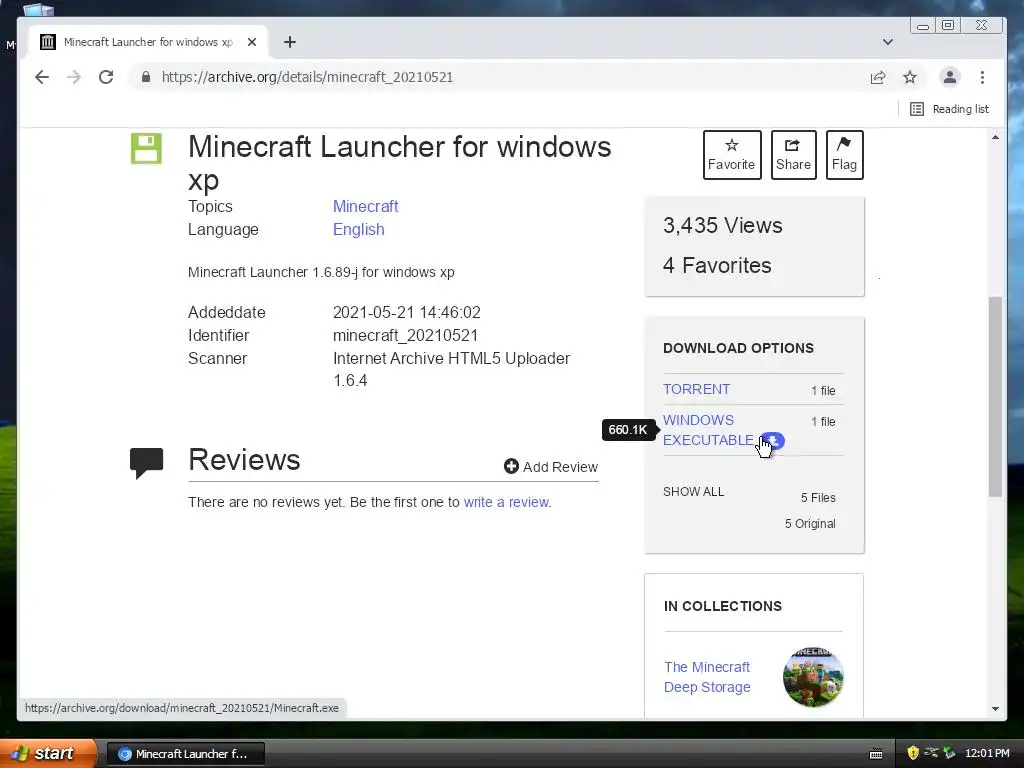Reload the archive.org page

point(106,77)
